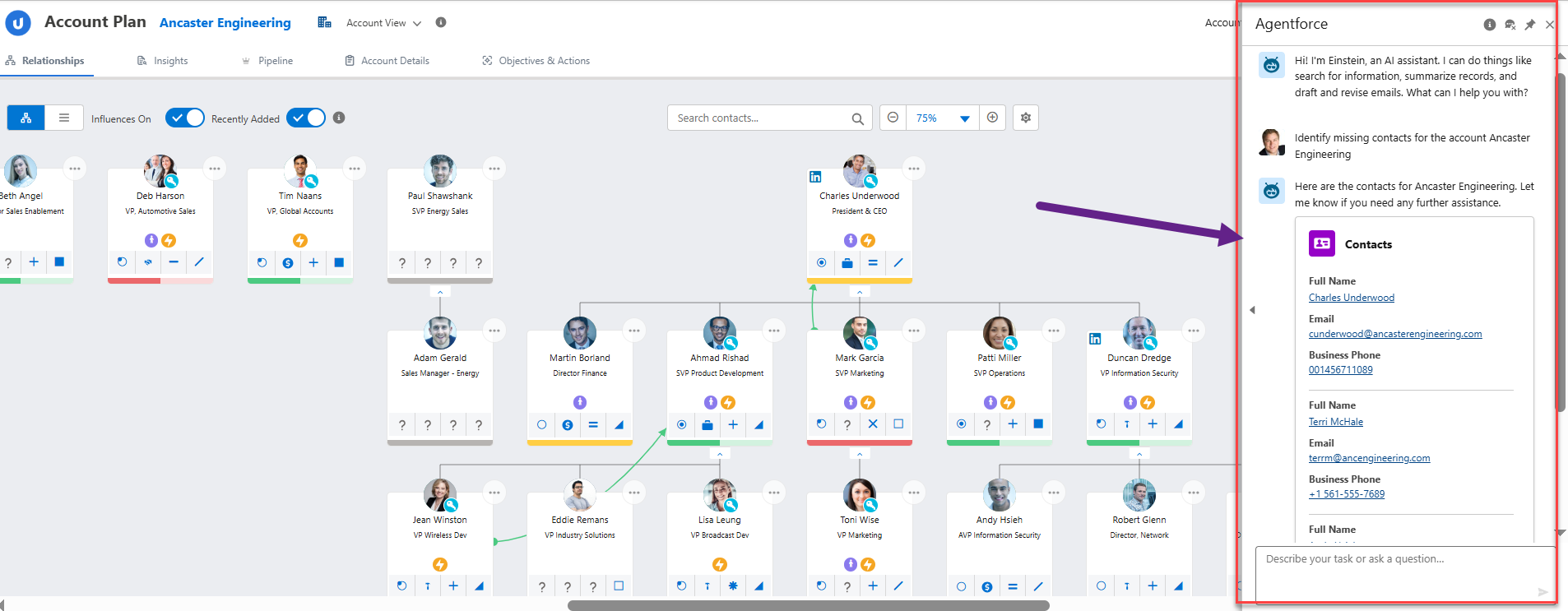The width and height of the screenshot is (1568, 611).
Task: Click the send arrow in Agentforce
Action: pyautogui.click(x=1542, y=592)
